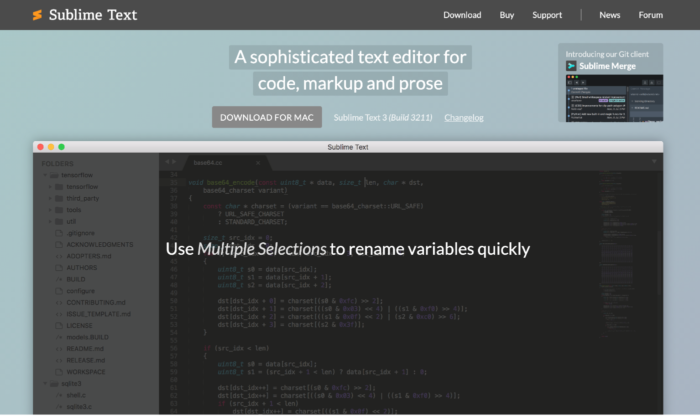Click the tab navigation back arrow
Viewport: 700px width, 420px height.
pyautogui.click(x=167, y=162)
